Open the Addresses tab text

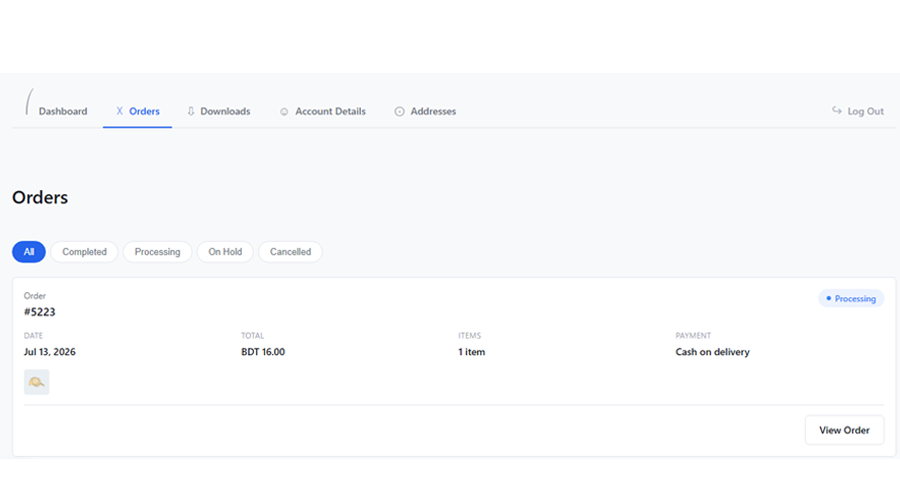433,111
